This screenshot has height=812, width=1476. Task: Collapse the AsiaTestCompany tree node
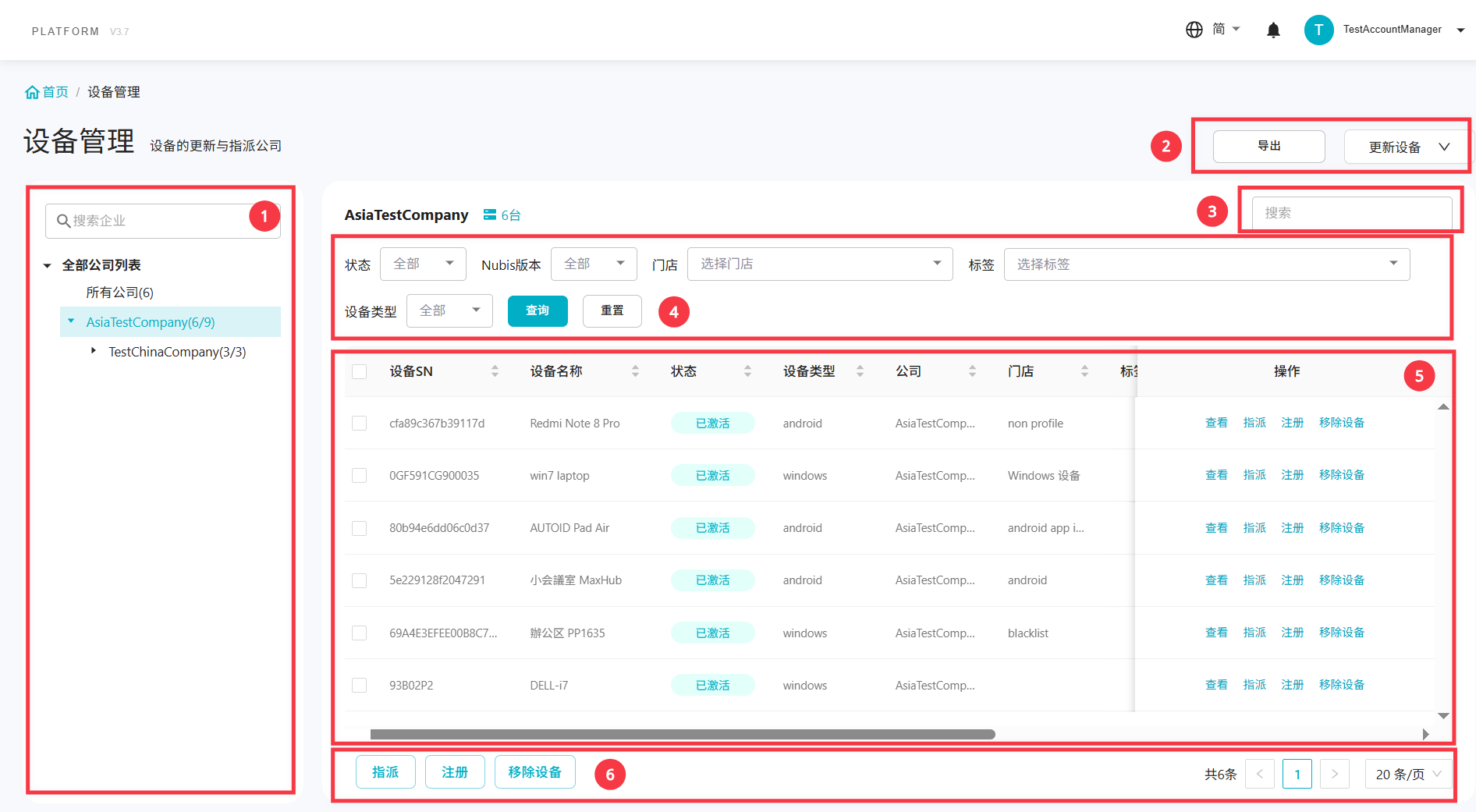coord(71,321)
